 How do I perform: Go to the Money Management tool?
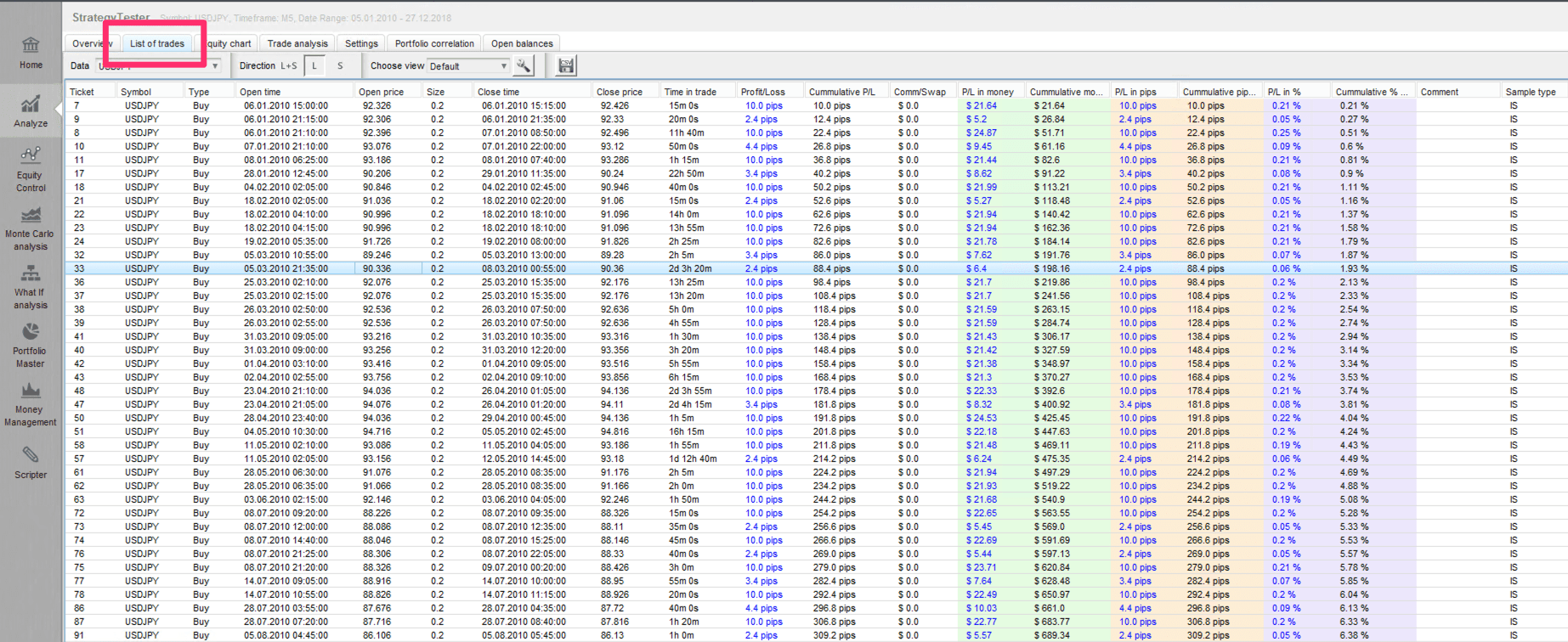[x=31, y=403]
